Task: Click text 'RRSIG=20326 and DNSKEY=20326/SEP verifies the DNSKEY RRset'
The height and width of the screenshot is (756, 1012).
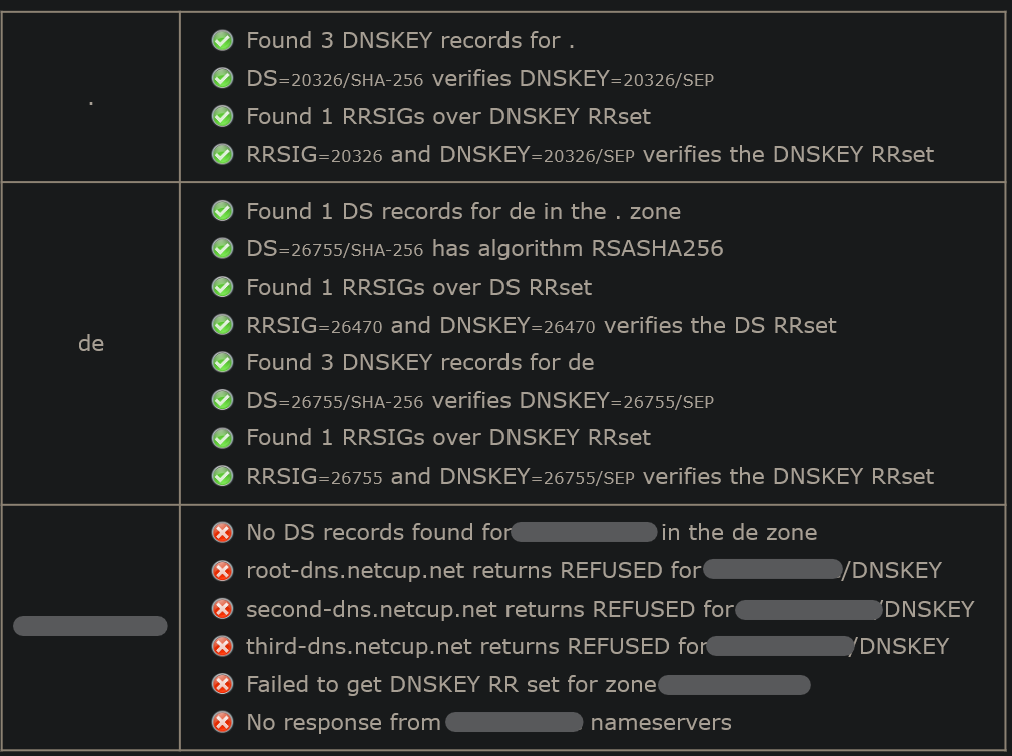Action: coord(590,154)
